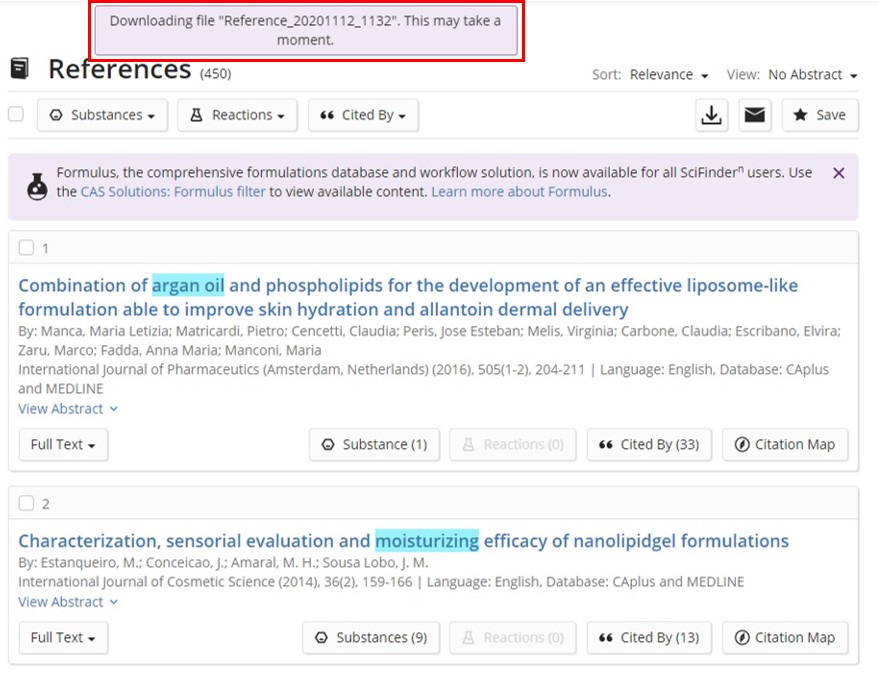The width and height of the screenshot is (879, 678).
Task: Click the download results icon
Action: (x=711, y=116)
